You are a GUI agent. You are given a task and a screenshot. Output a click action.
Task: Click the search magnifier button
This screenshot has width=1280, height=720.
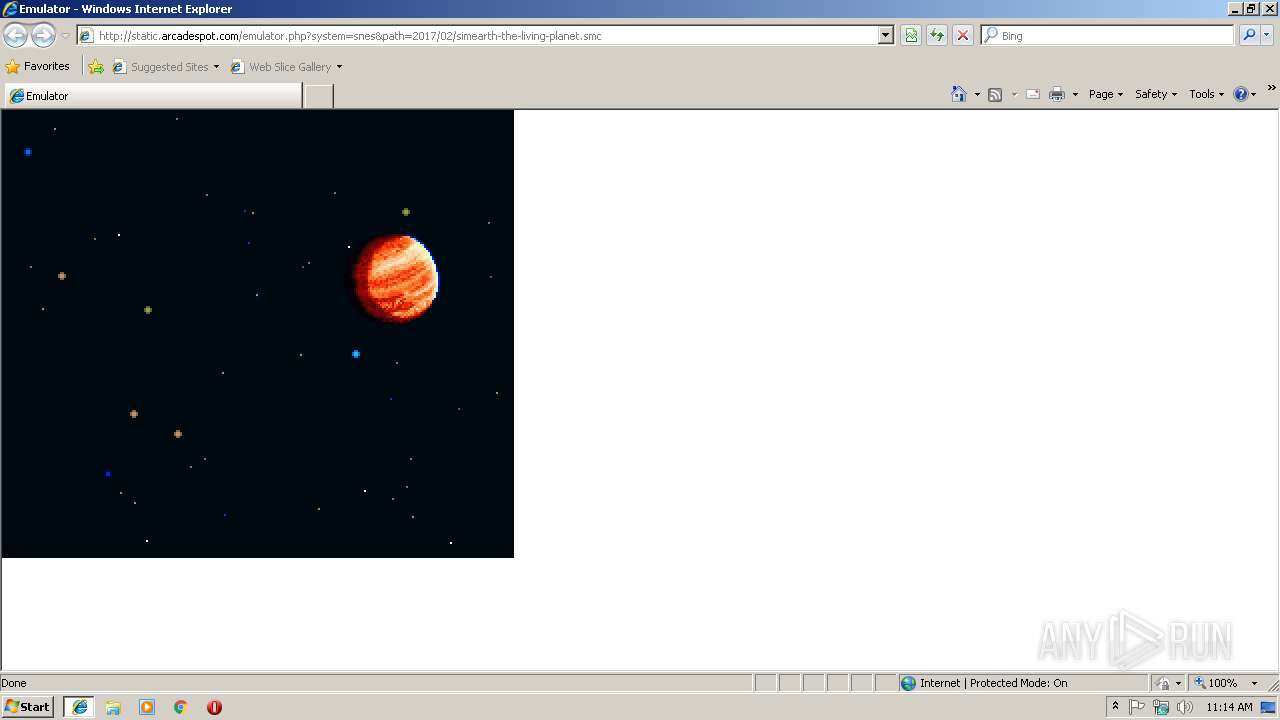point(1249,36)
